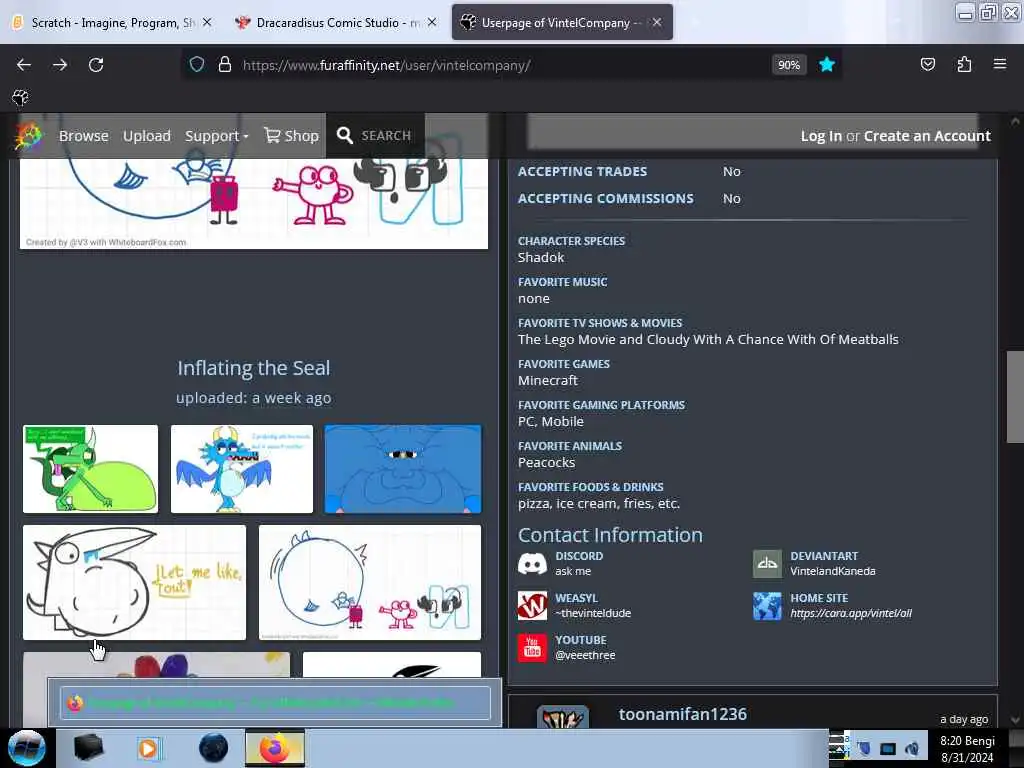The width and height of the screenshot is (1024, 768).
Task: Open the black folder taskbar icon
Action: pyautogui.click(x=88, y=748)
